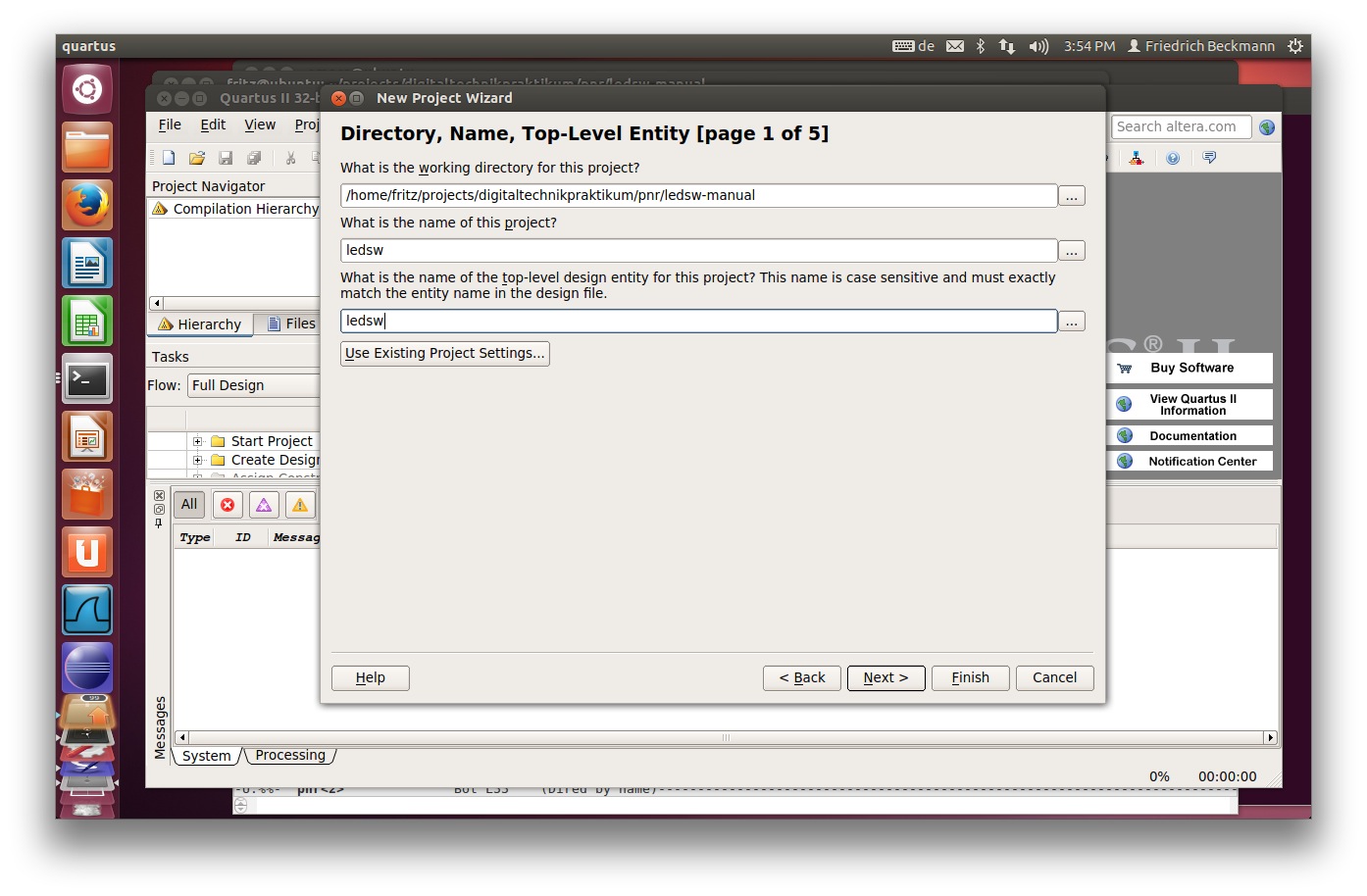Click the help question mark toolbar icon
The image size is (1367, 896).
1173,158
